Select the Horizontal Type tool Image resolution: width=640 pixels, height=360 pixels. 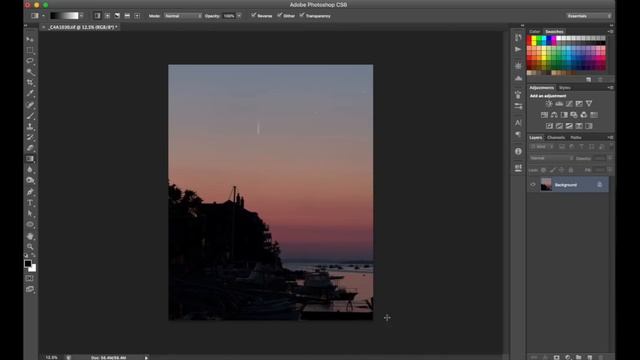[x=30, y=203]
